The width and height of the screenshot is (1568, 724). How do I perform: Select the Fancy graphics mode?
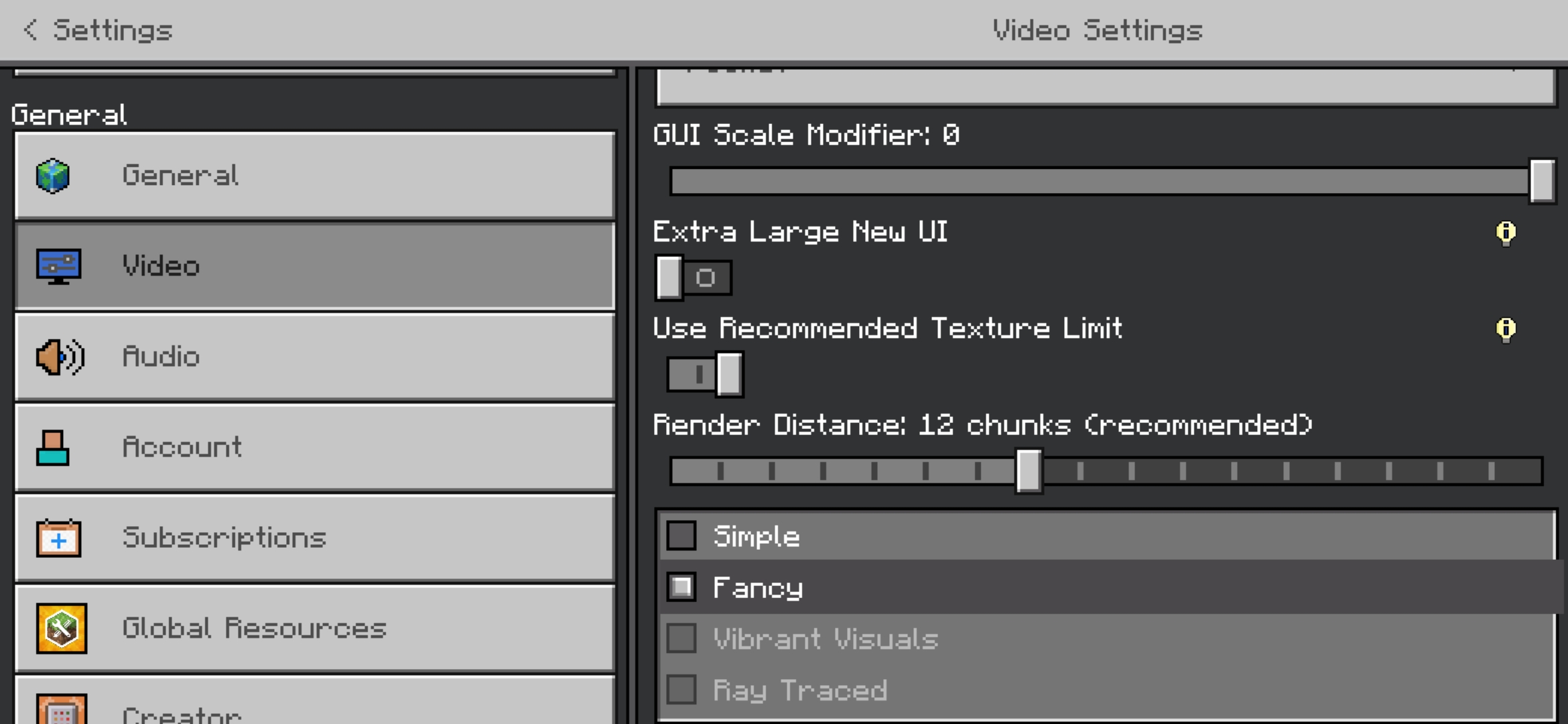[x=681, y=588]
